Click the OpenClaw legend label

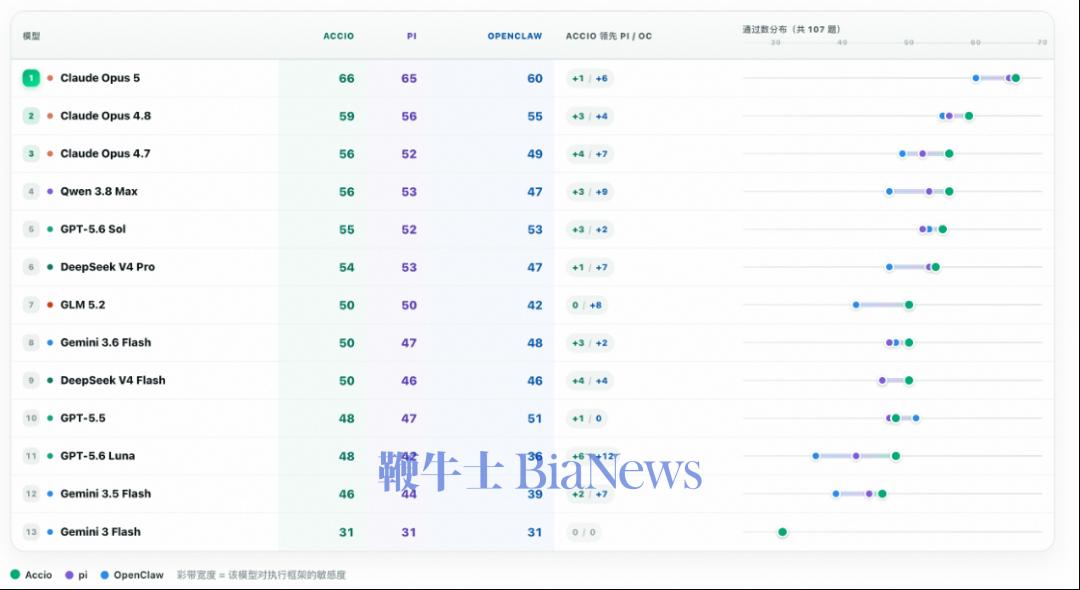(138, 575)
